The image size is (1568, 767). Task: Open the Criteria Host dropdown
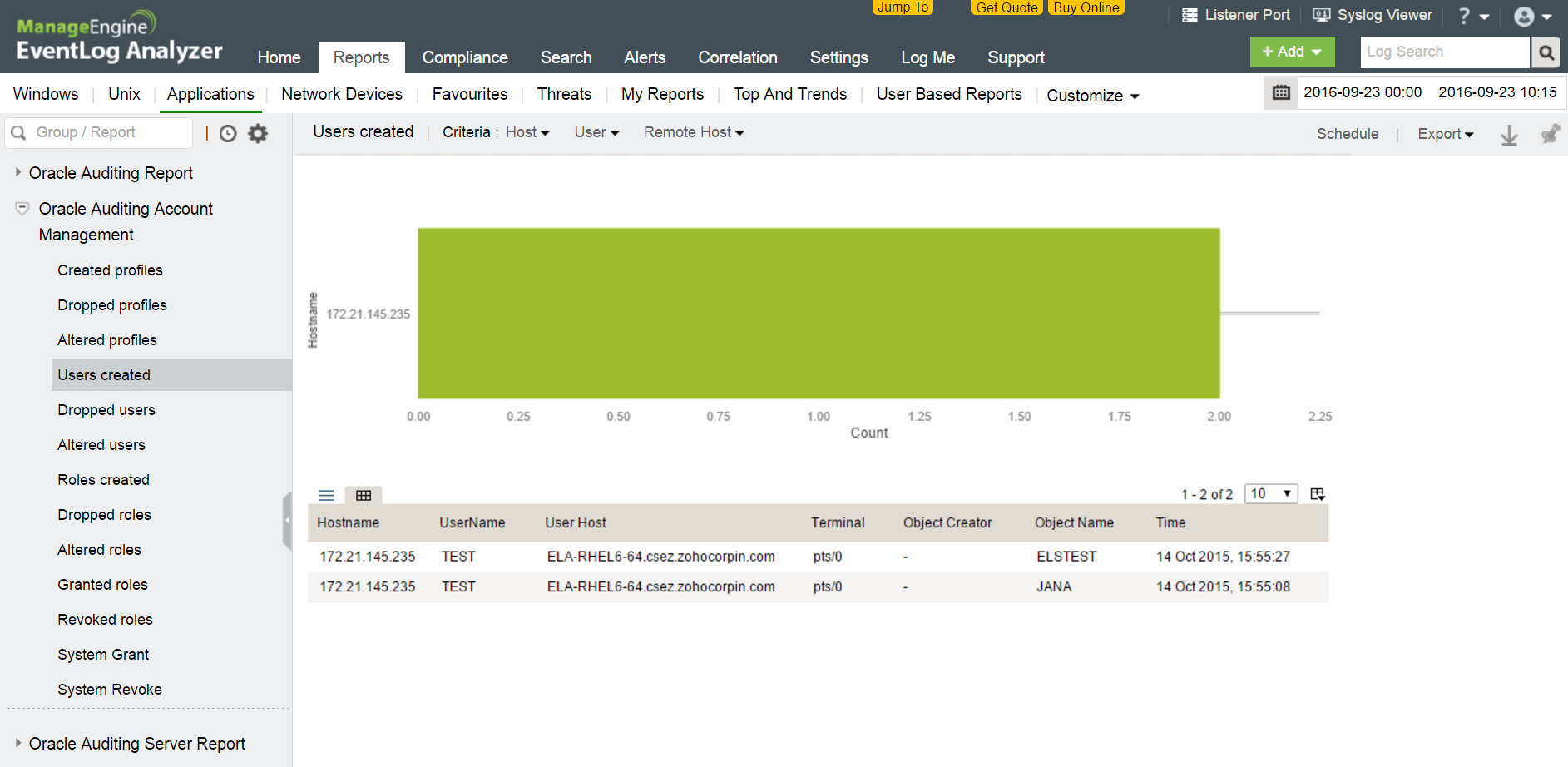[527, 132]
